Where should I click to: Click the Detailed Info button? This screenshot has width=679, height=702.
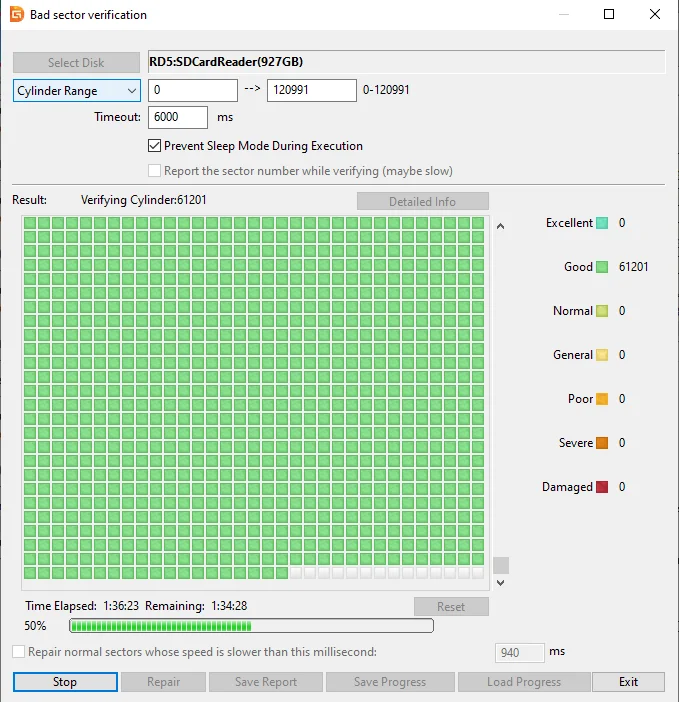tap(423, 201)
